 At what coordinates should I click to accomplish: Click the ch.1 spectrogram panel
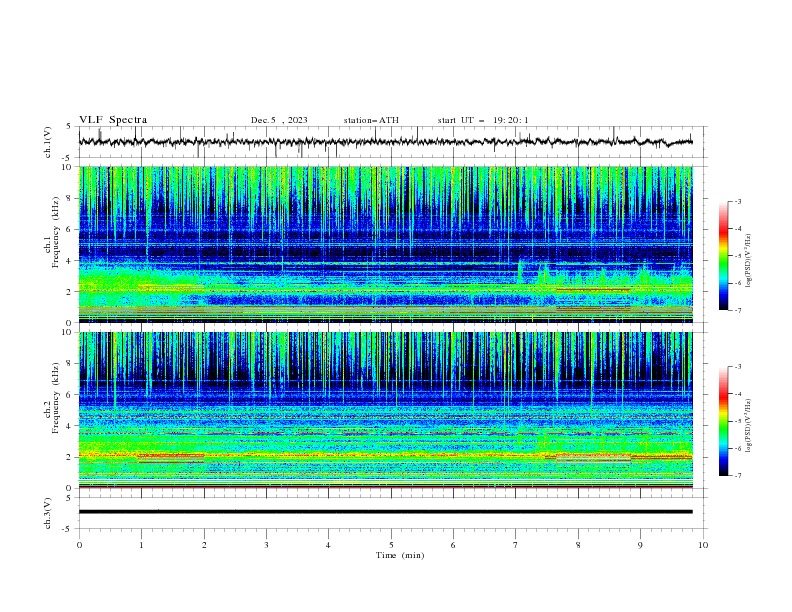pyautogui.click(x=385, y=244)
